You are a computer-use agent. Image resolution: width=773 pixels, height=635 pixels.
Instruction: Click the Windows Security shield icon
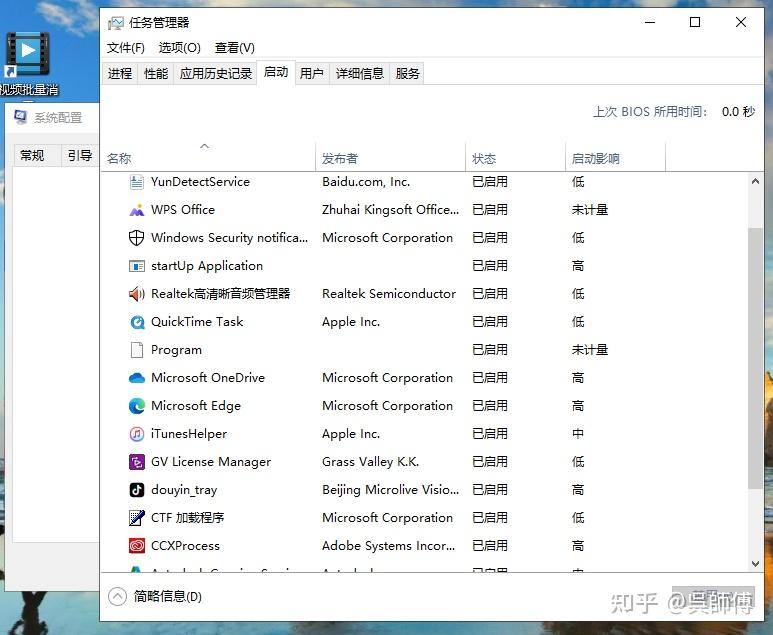(x=137, y=238)
